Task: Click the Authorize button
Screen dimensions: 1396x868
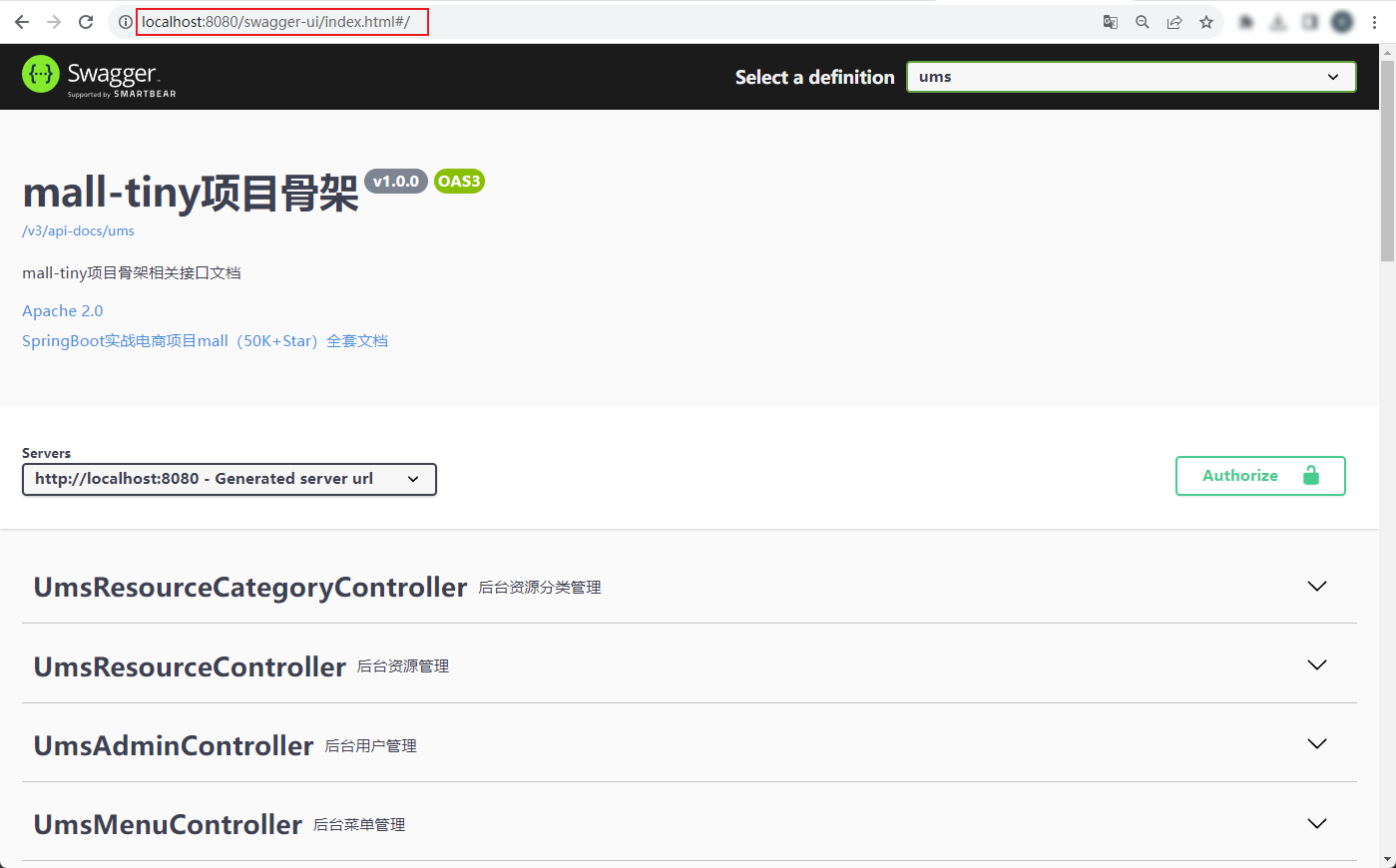Action: click(1259, 476)
